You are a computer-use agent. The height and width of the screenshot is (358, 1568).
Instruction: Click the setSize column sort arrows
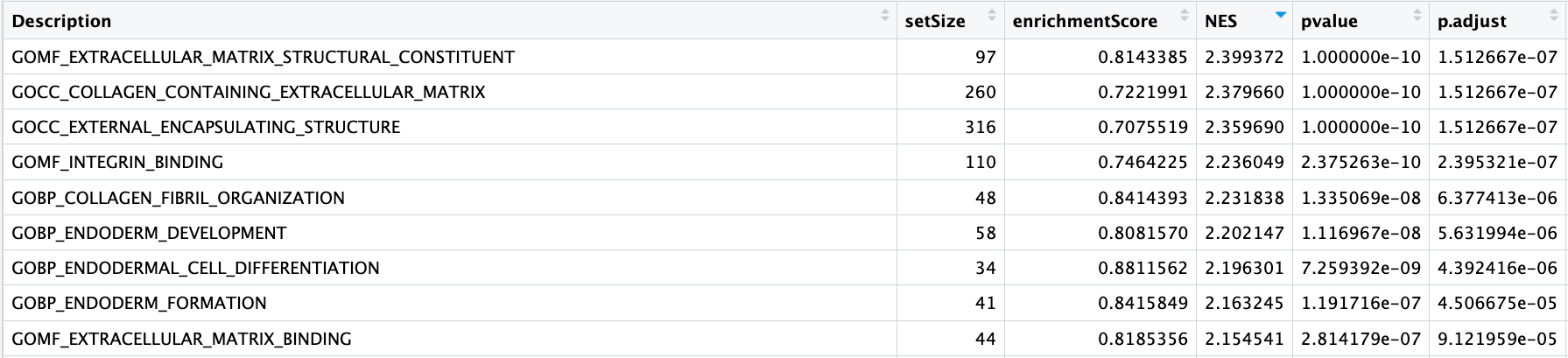coord(991,16)
